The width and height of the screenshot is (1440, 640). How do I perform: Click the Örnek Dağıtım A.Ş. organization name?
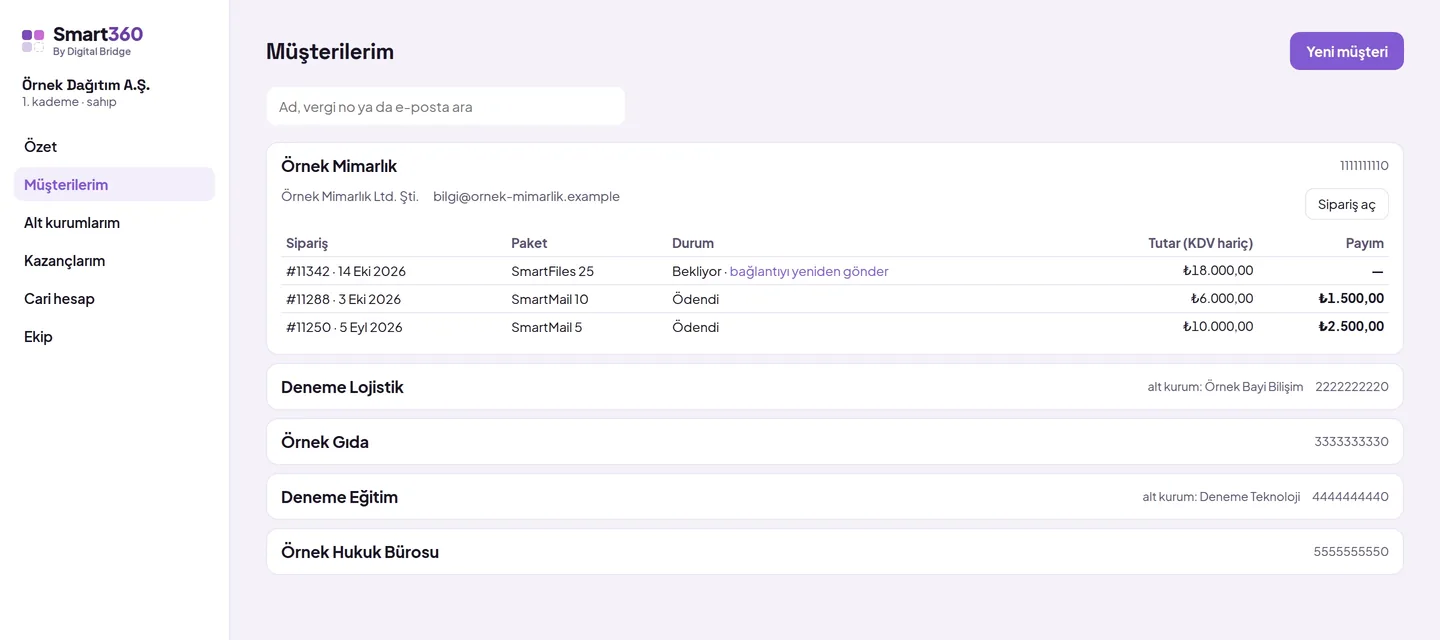pos(86,85)
